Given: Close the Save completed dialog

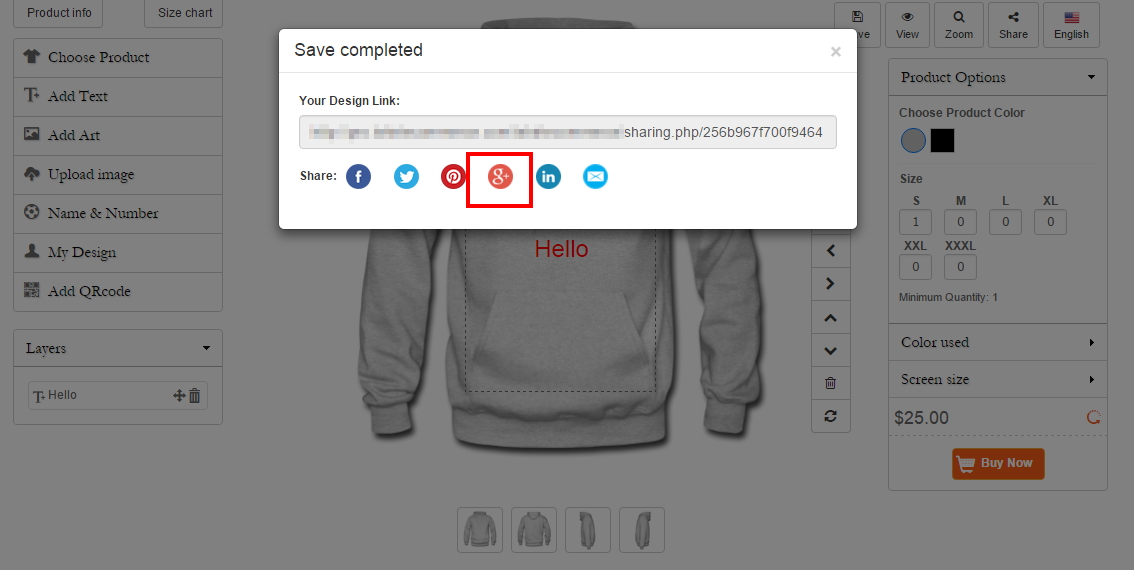Looking at the screenshot, I should pos(835,51).
